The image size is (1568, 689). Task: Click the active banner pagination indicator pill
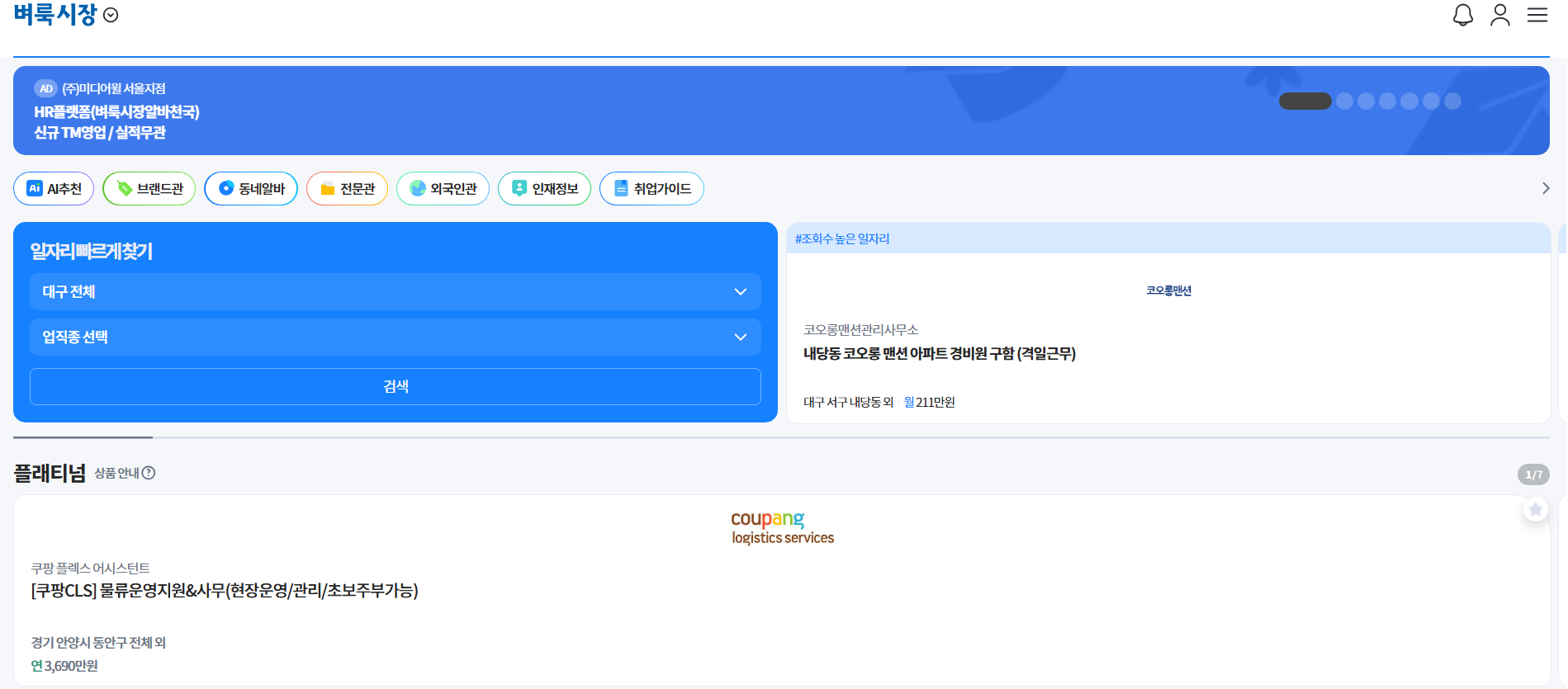coord(1305,101)
